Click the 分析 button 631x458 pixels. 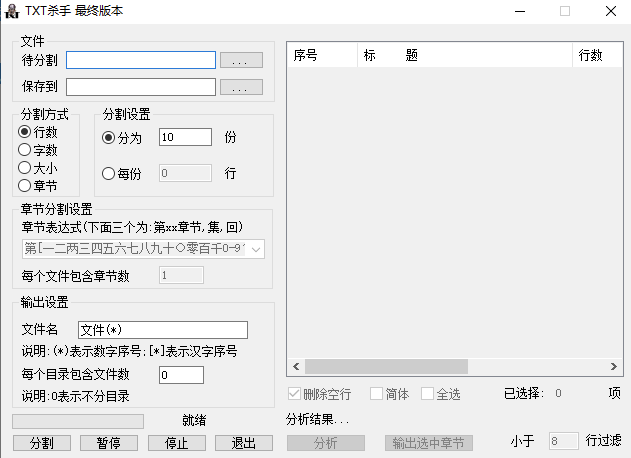click(x=326, y=443)
